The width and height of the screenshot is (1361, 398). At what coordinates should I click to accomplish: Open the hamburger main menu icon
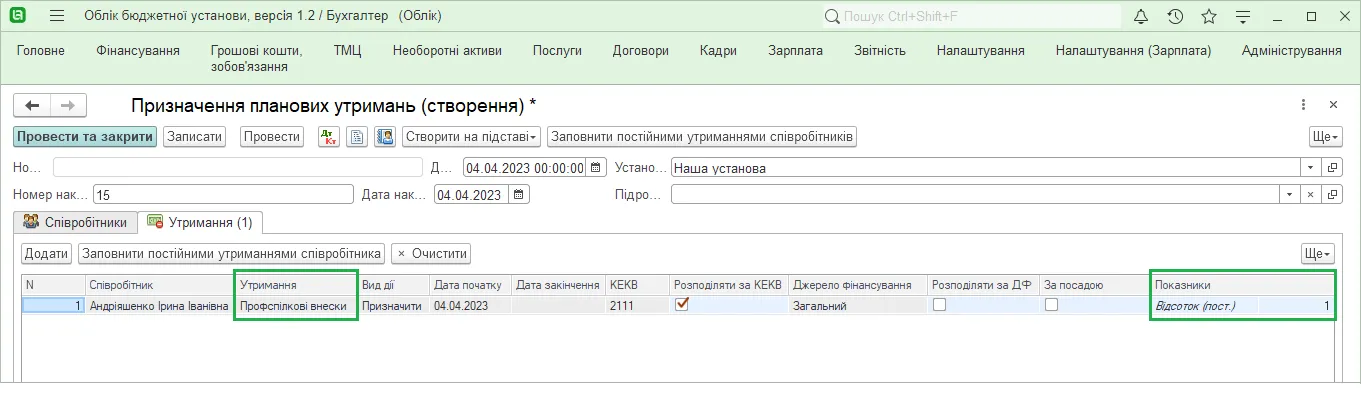[x=56, y=16]
